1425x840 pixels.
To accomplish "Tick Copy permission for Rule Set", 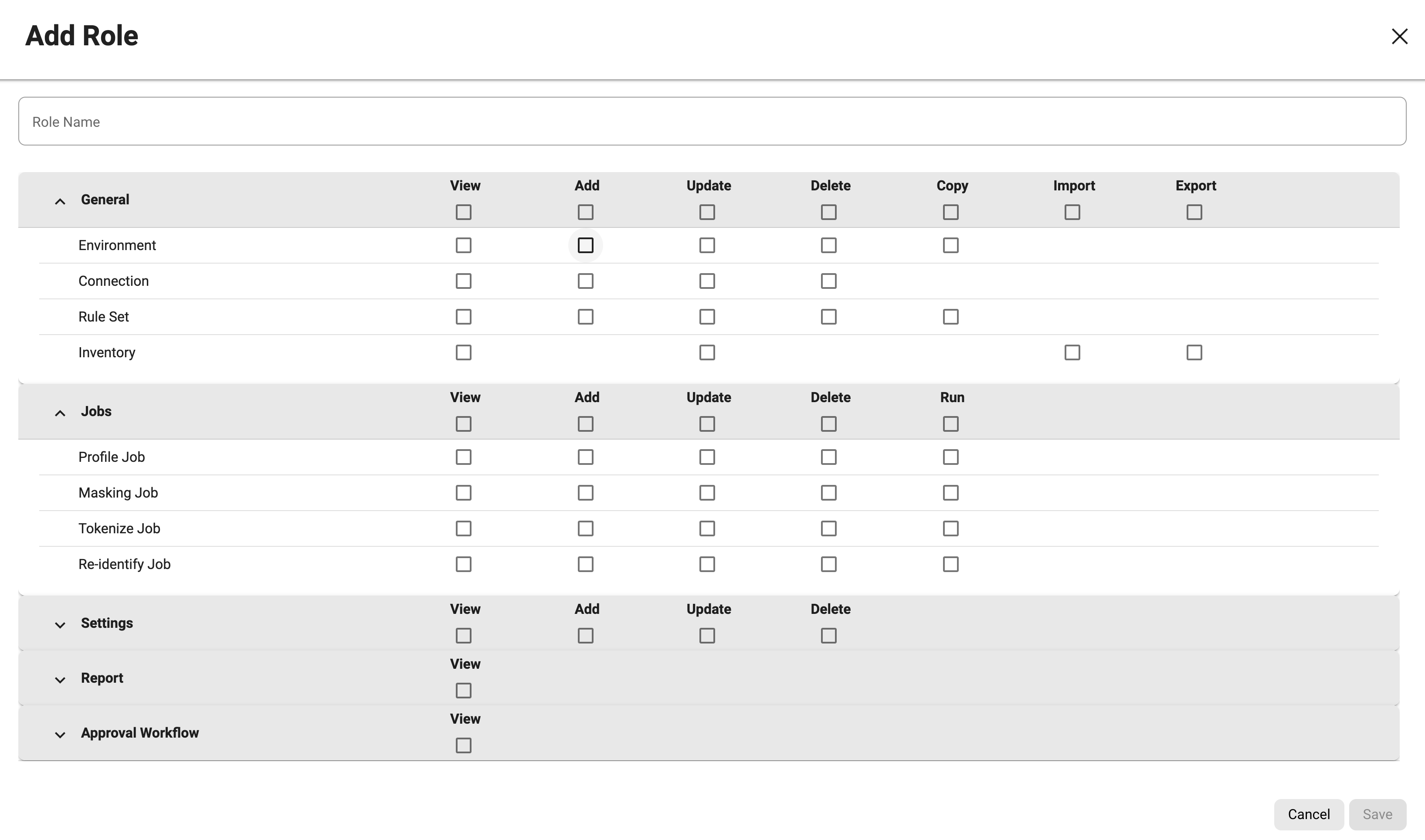I will coord(950,316).
